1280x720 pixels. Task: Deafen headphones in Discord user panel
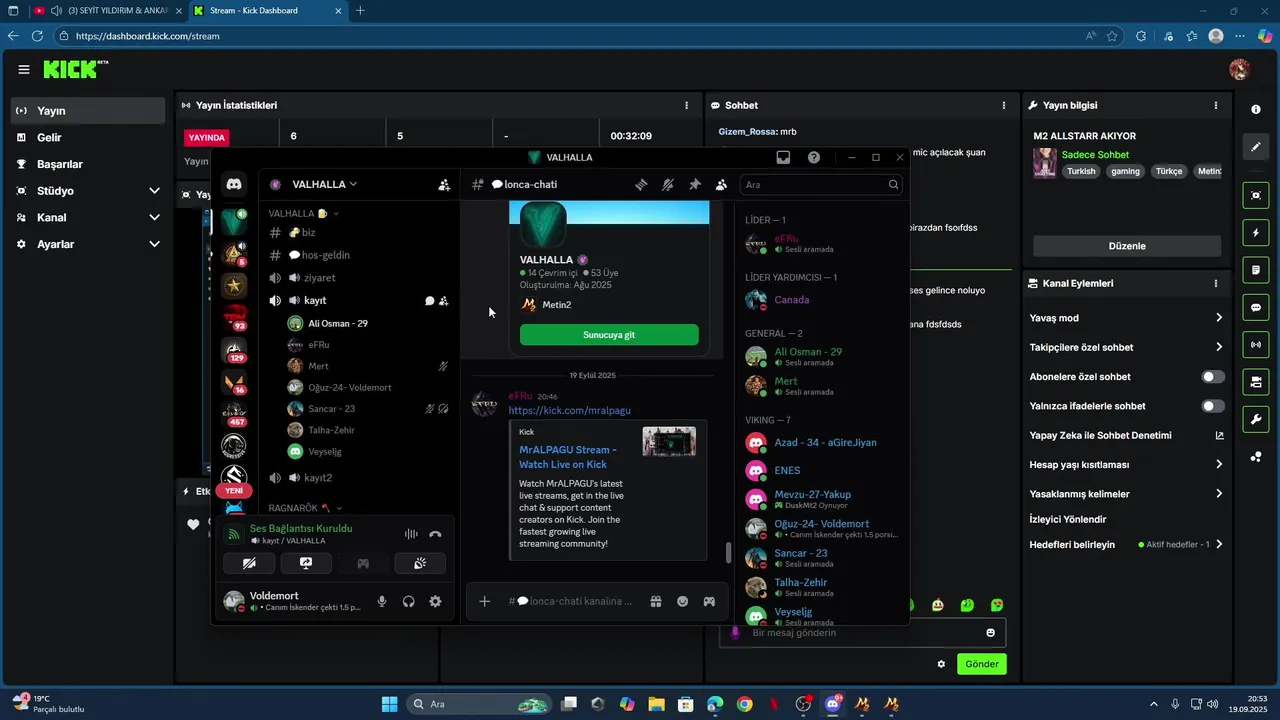[x=408, y=601]
